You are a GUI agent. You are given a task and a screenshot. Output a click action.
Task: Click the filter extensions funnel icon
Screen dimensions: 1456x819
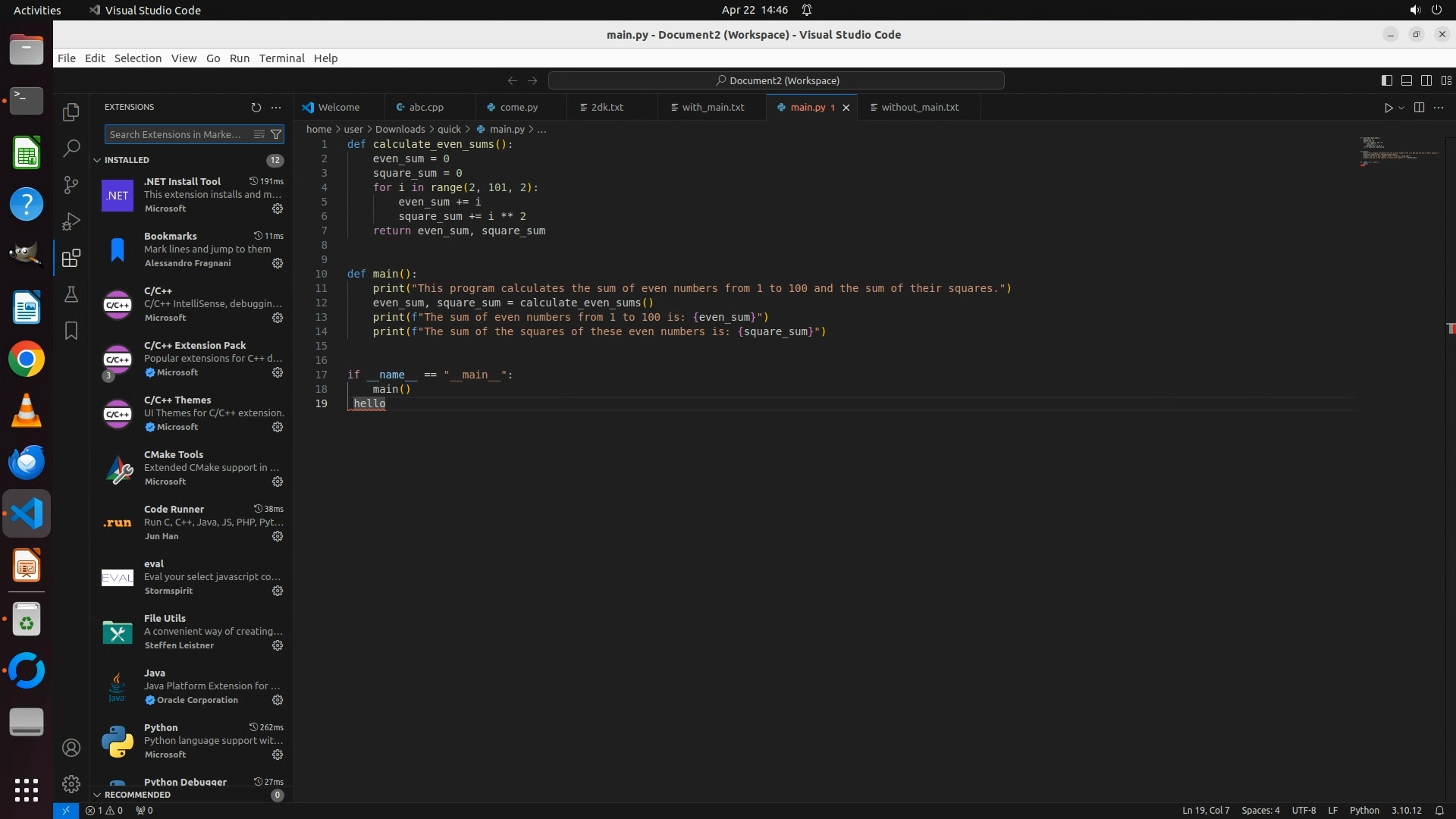277,134
